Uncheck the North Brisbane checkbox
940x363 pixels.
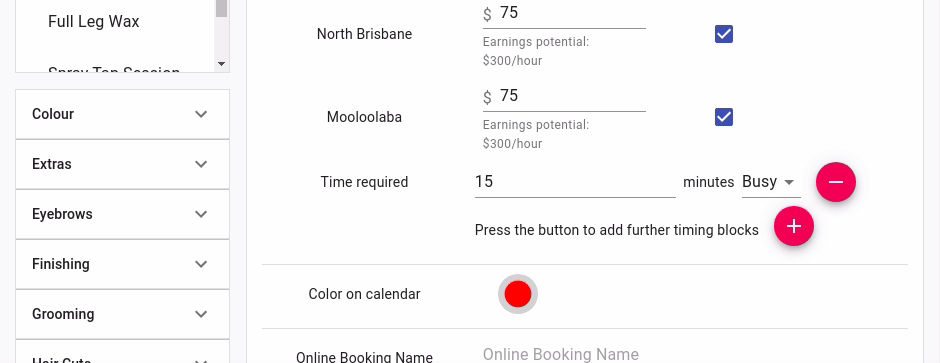point(724,34)
